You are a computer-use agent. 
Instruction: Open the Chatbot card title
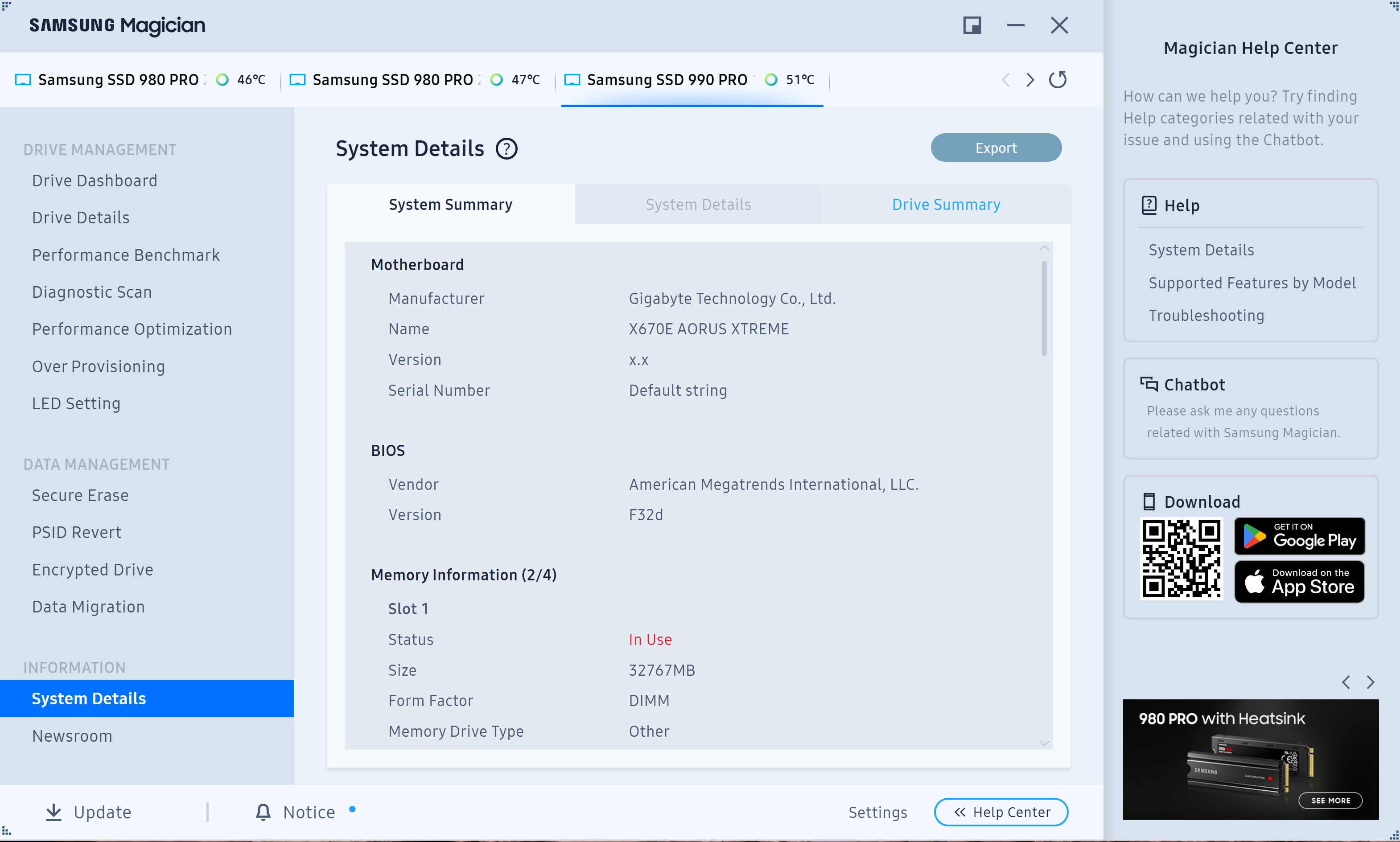pyautogui.click(x=1194, y=384)
